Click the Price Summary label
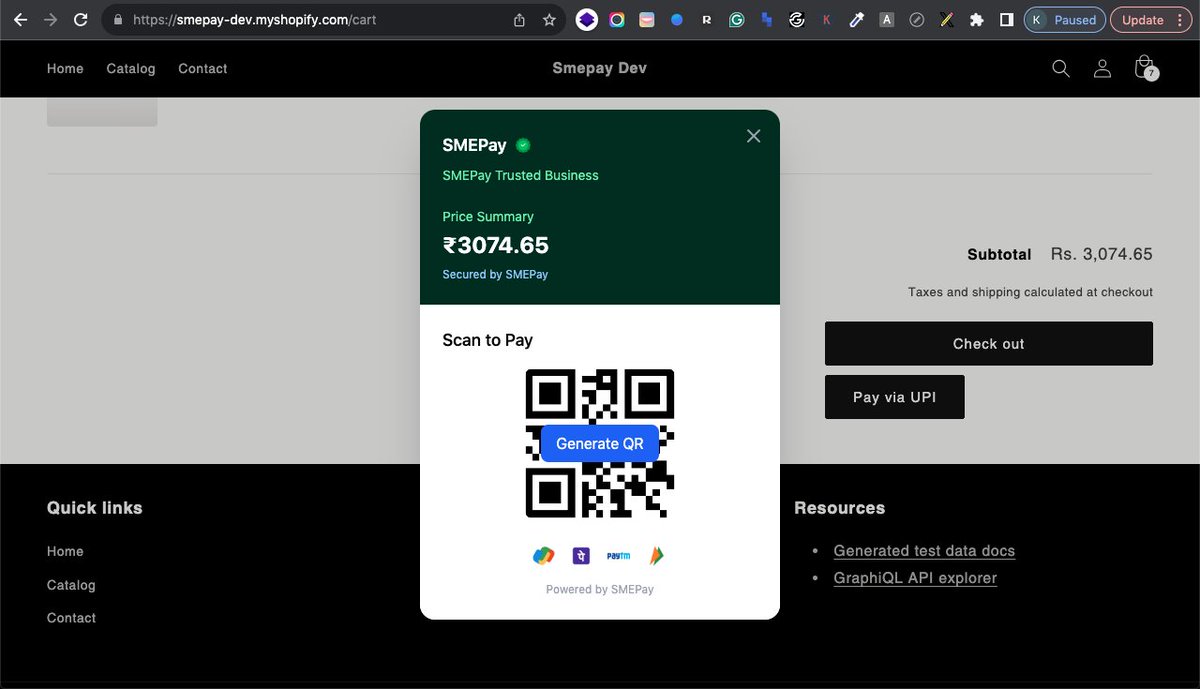The image size is (1200, 689). (488, 216)
